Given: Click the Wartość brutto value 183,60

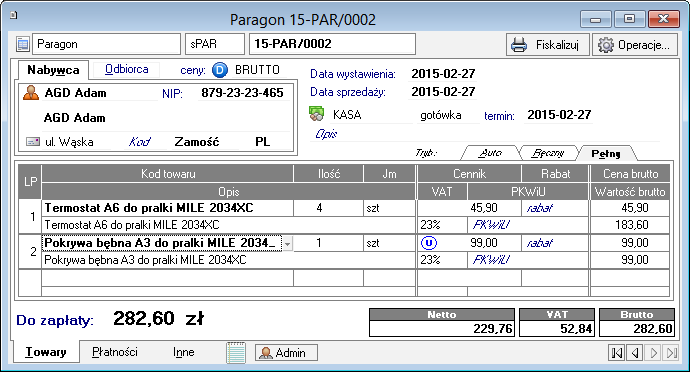Looking at the screenshot, I should tap(631, 225).
